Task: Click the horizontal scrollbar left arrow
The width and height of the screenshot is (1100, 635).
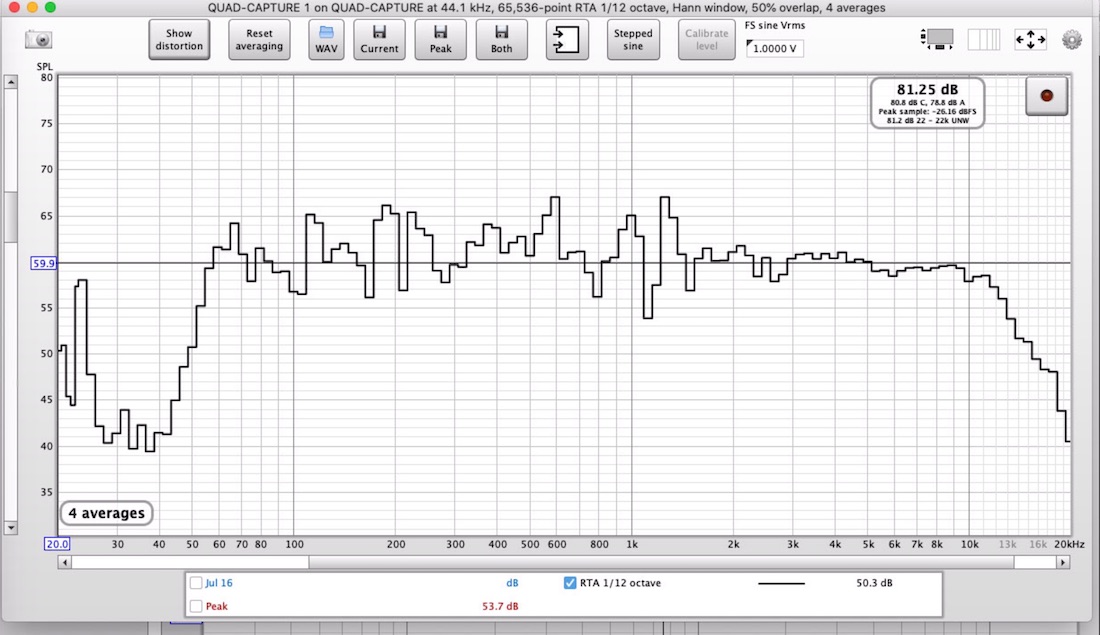Action: [x=65, y=562]
